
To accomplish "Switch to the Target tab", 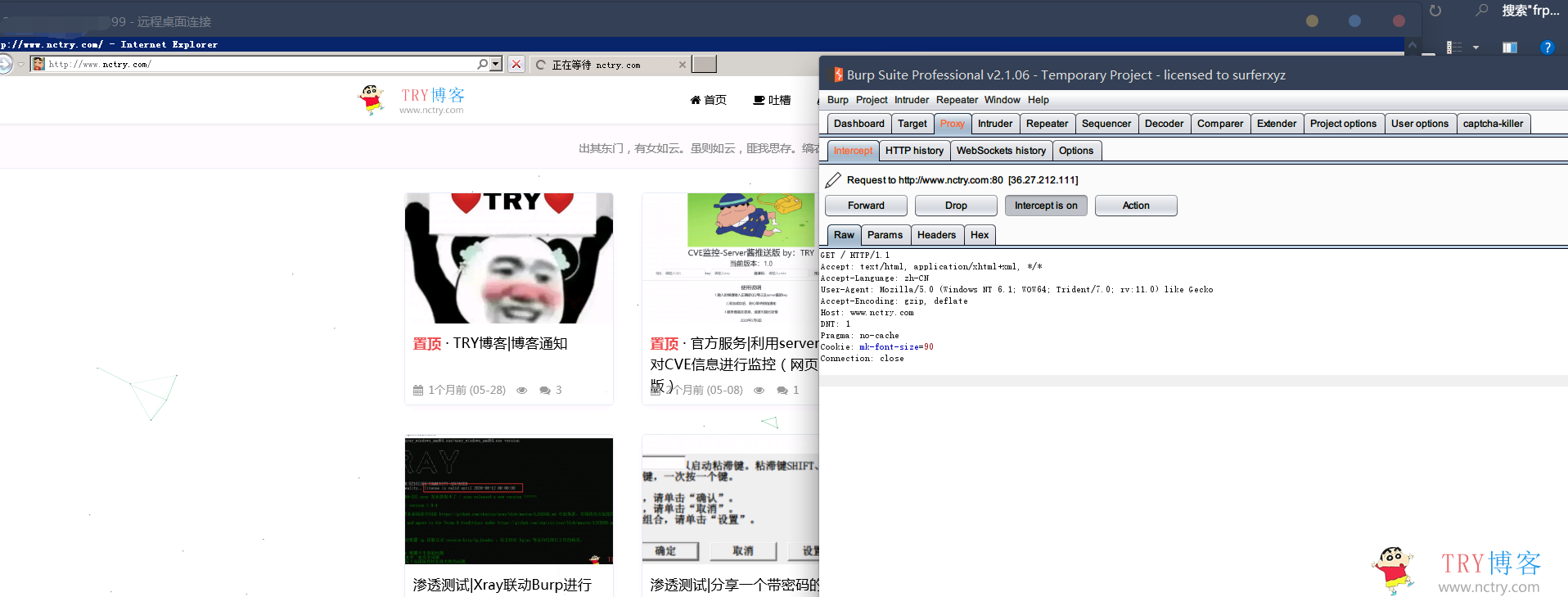I will [x=912, y=124].
